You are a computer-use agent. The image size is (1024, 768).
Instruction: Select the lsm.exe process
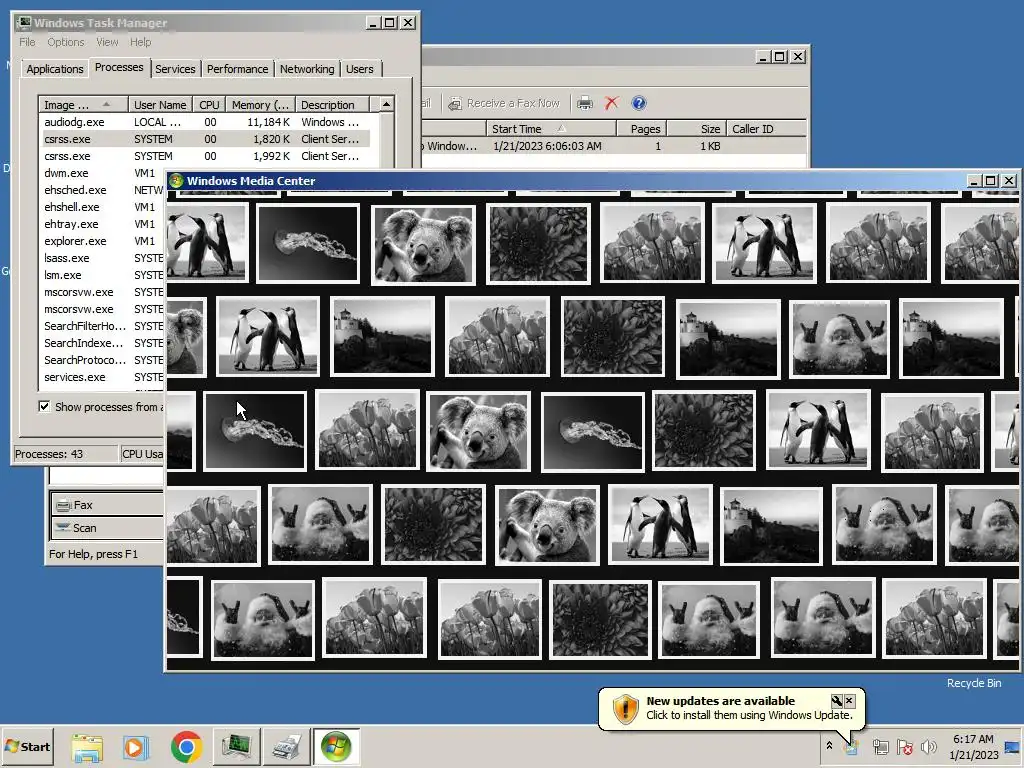102,275
